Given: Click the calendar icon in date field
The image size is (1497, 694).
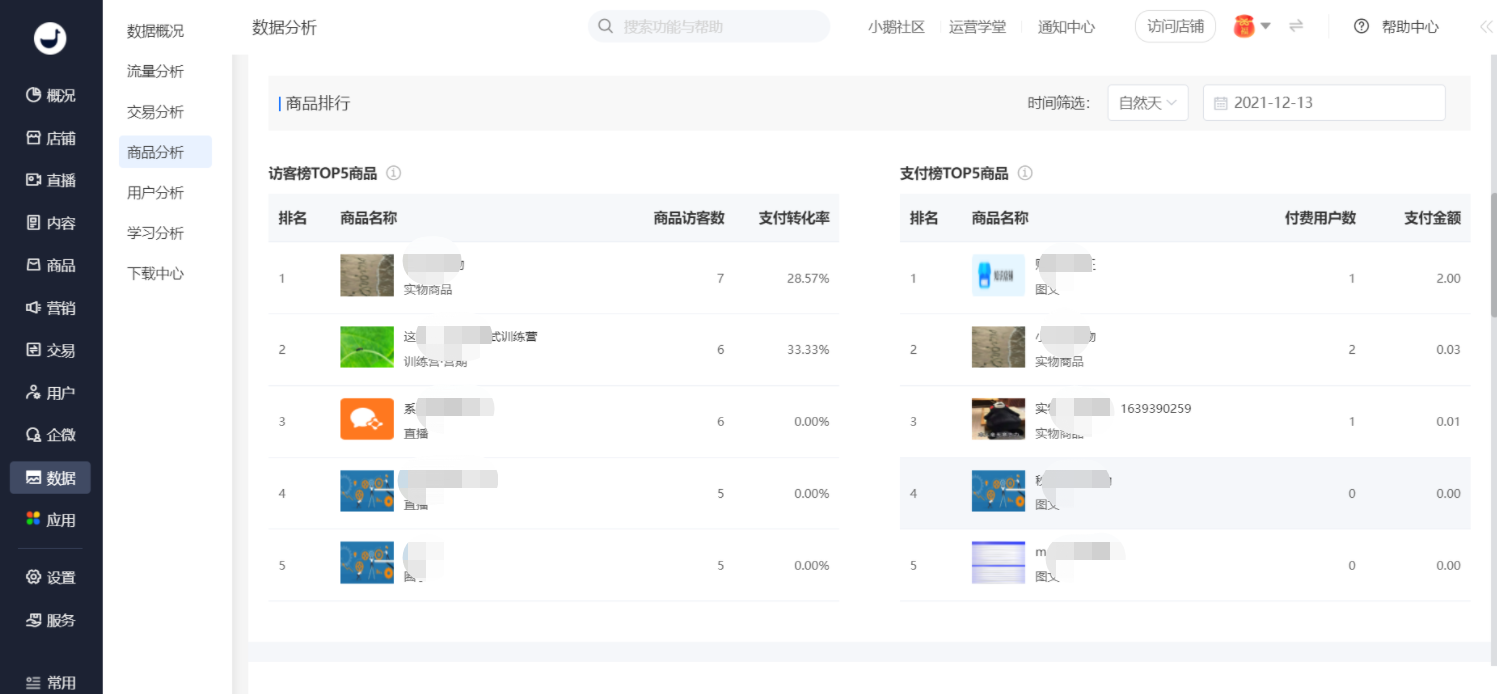Looking at the screenshot, I should [x=1221, y=103].
